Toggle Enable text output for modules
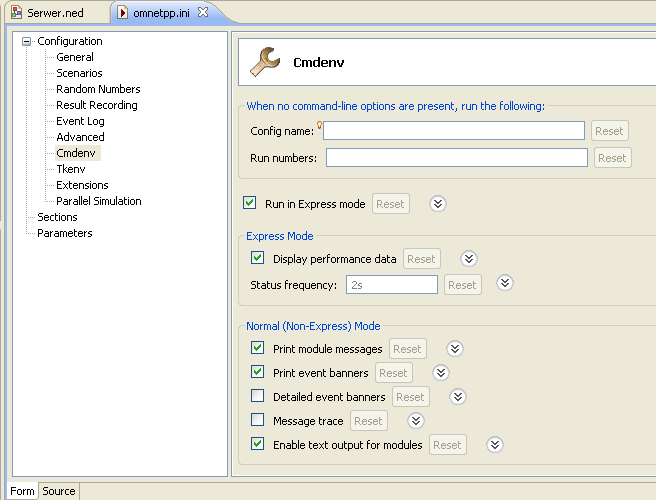This screenshot has width=656, height=500. (258, 444)
